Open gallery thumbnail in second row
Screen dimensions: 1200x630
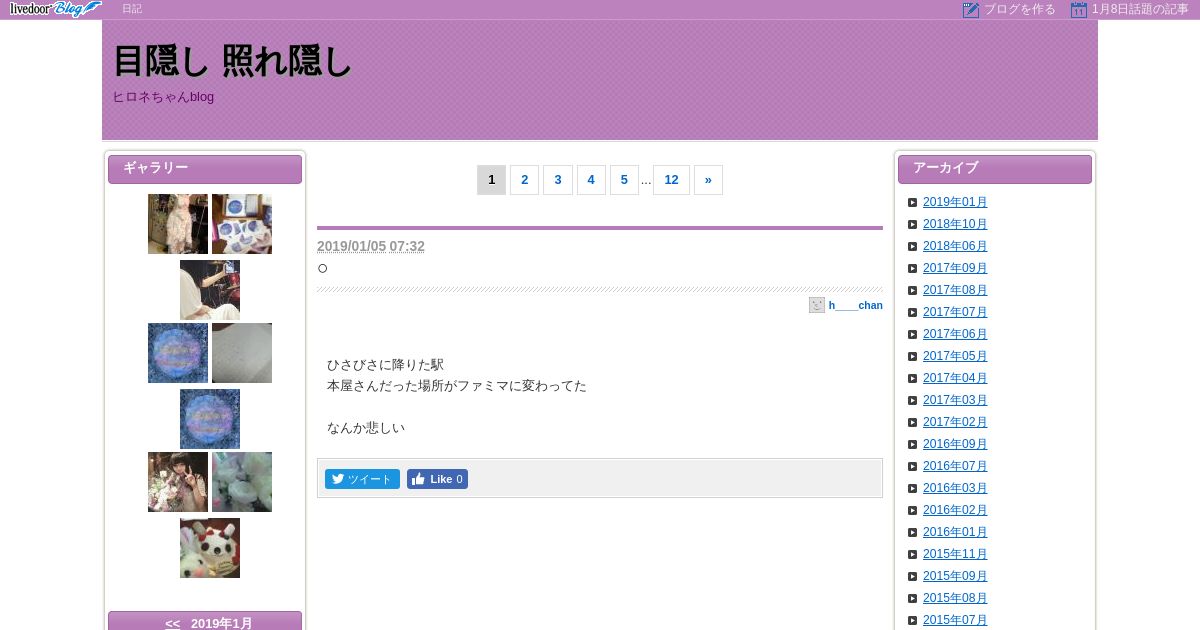tap(210, 290)
